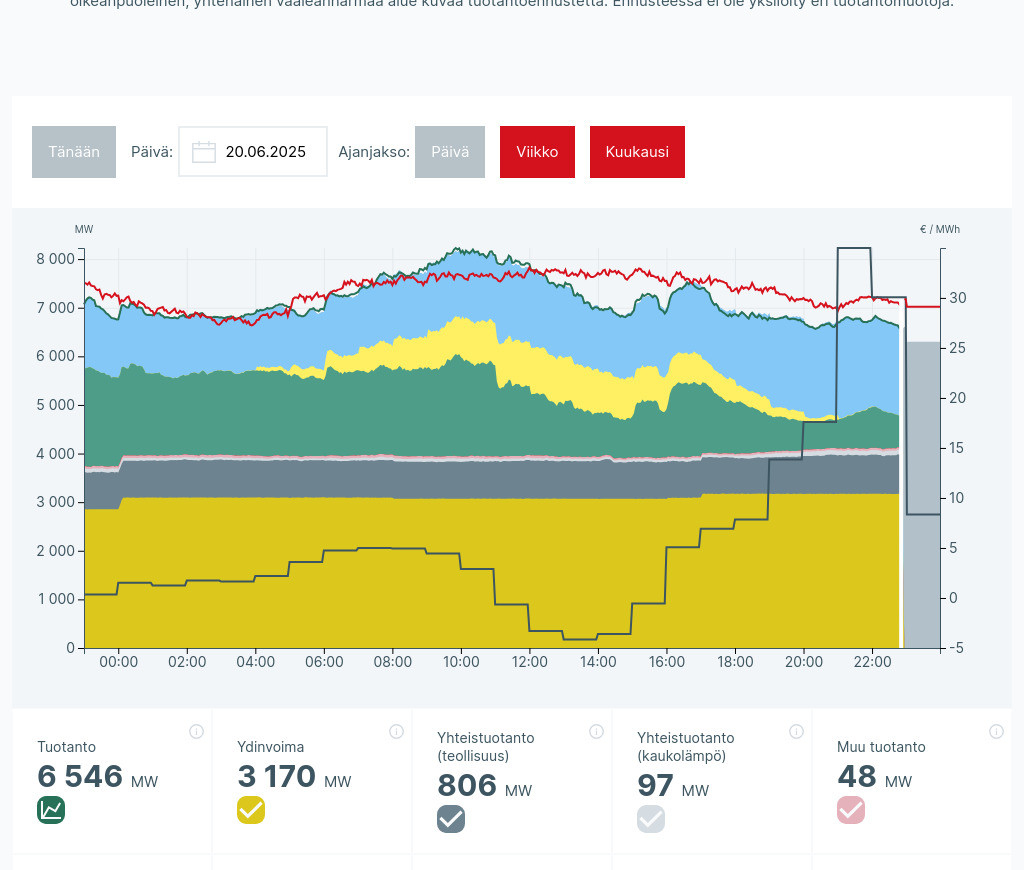Select the Päivä time period tab
1024x870 pixels.
pos(450,152)
